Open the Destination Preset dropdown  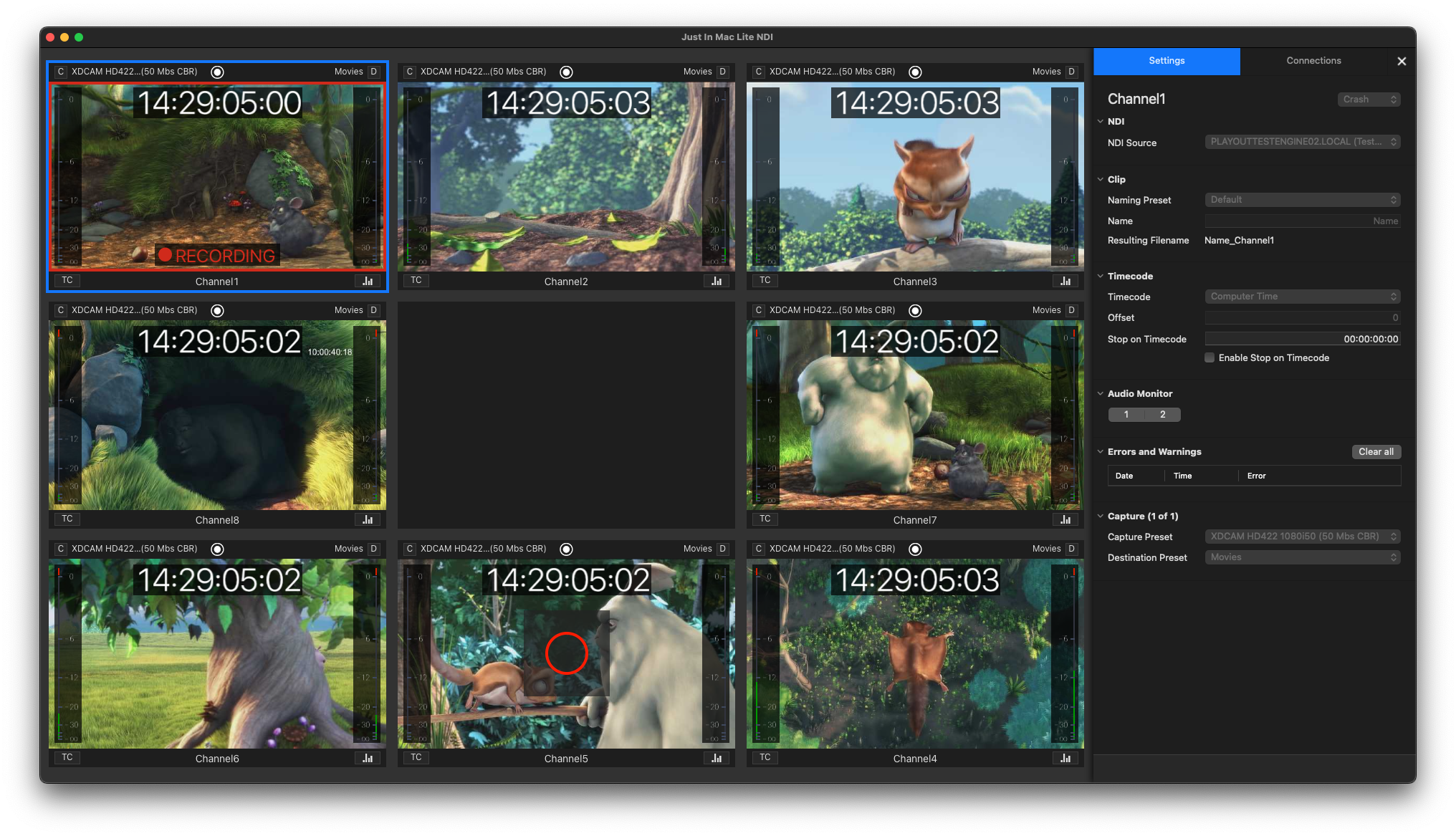(x=1302, y=557)
